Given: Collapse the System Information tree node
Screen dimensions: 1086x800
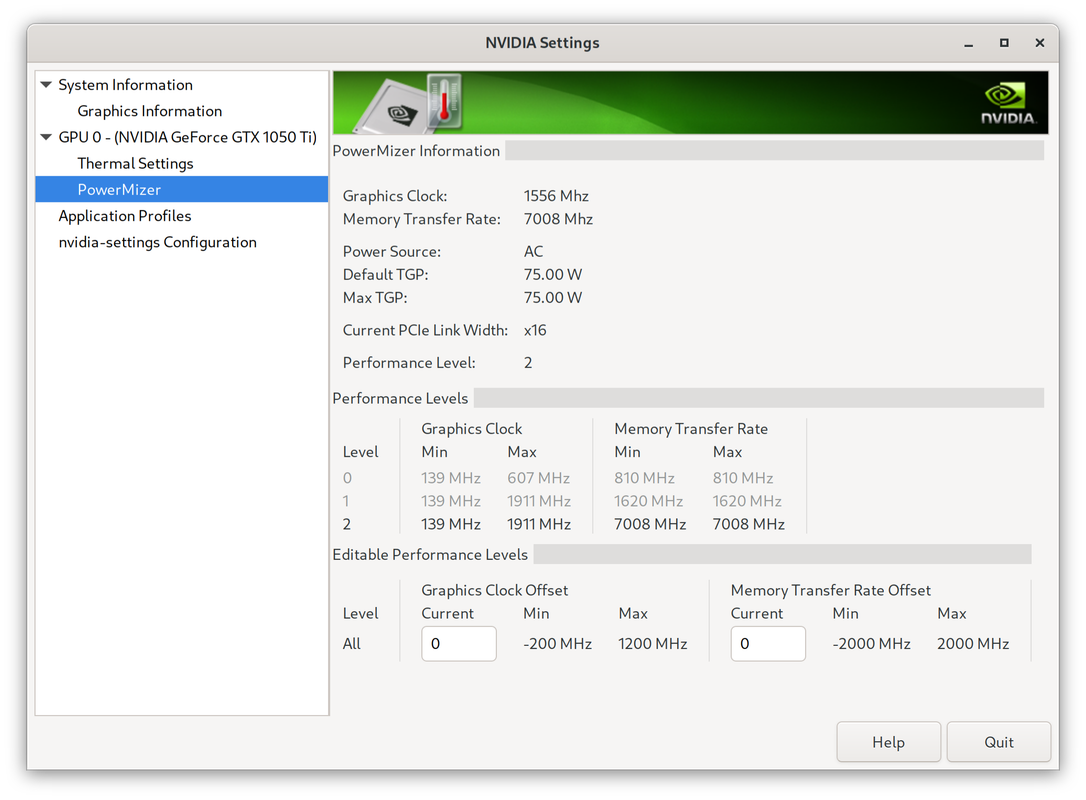Looking at the screenshot, I should pyautogui.click(x=46, y=85).
